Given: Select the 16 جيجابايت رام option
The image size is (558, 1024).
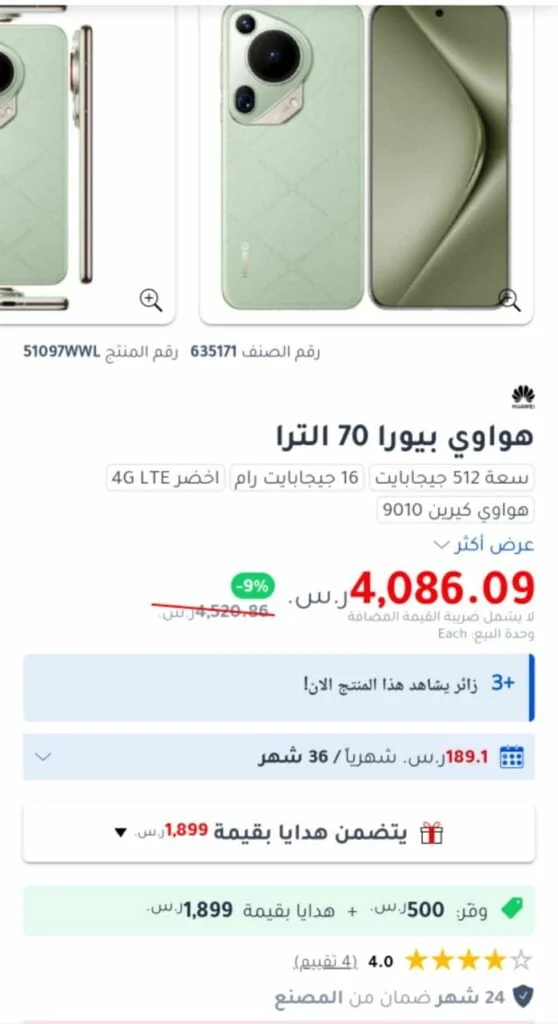Looking at the screenshot, I should [297, 478].
